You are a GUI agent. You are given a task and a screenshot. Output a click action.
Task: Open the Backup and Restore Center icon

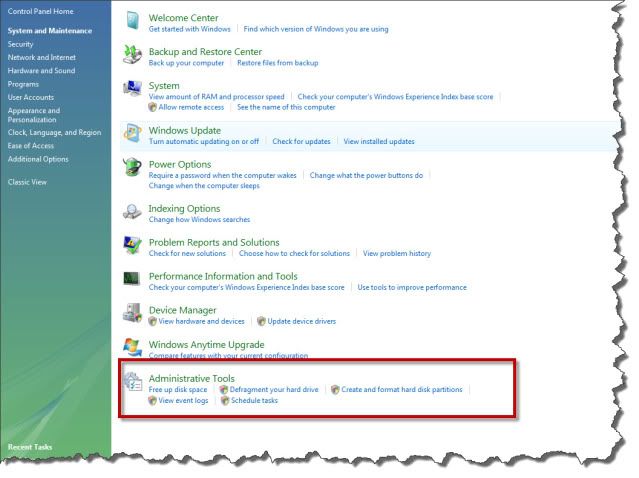click(x=132, y=55)
